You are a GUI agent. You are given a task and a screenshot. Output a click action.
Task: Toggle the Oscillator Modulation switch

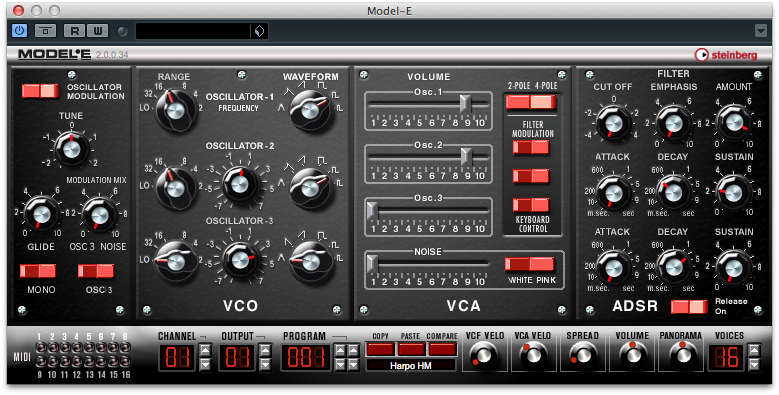(40, 91)
